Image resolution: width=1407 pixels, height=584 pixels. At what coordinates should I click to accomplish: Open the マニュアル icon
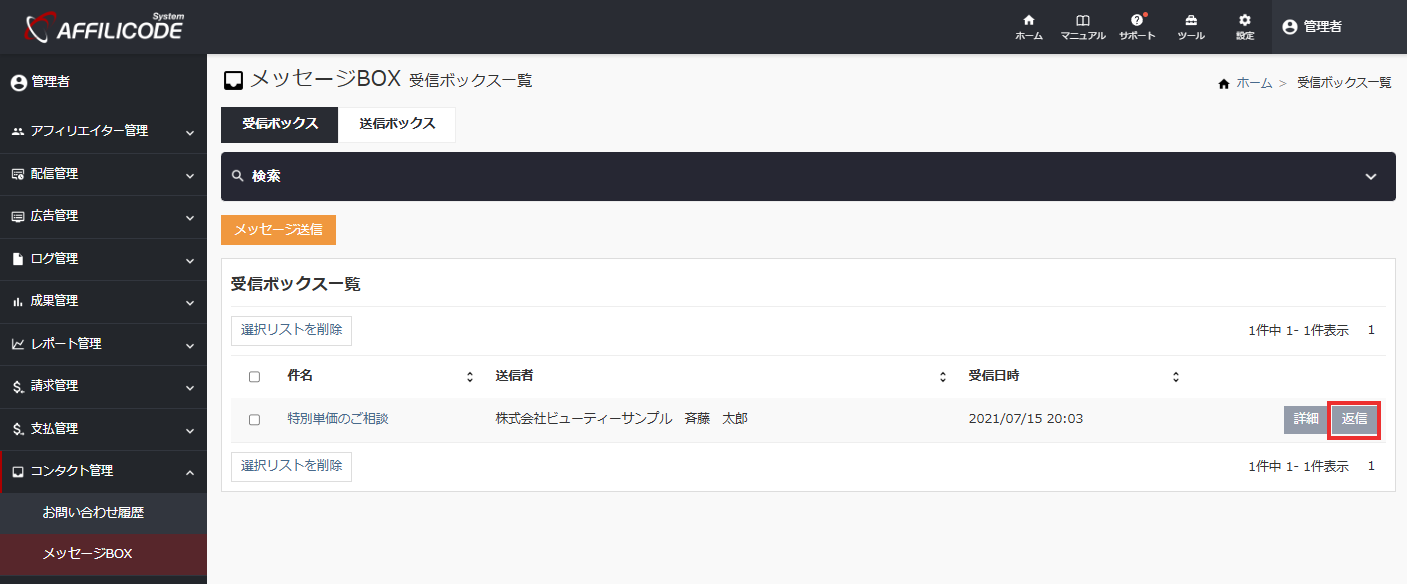(x=1083, y=27)
